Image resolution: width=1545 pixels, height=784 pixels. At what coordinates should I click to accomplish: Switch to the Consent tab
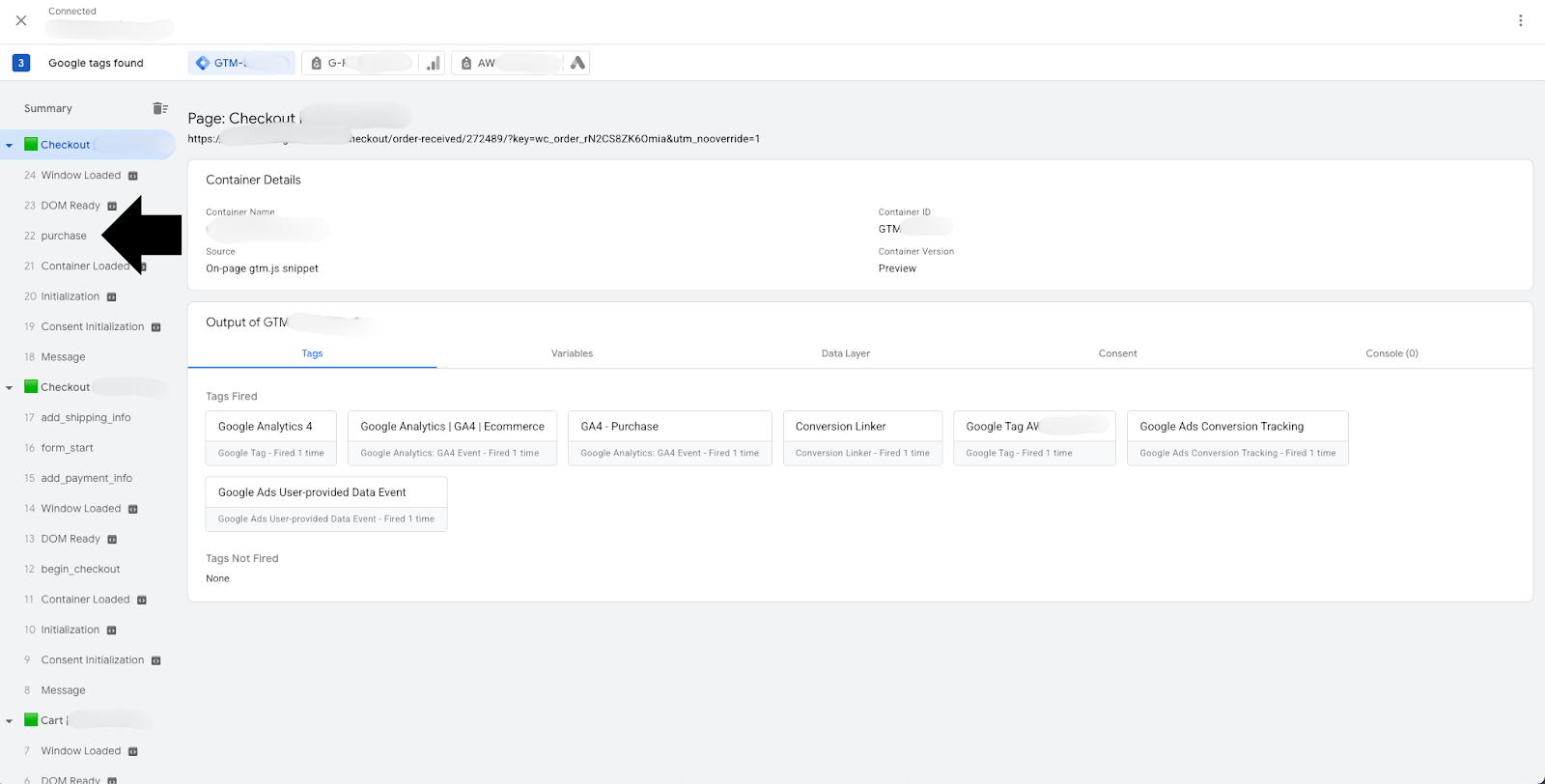[x=1117, y=353]
